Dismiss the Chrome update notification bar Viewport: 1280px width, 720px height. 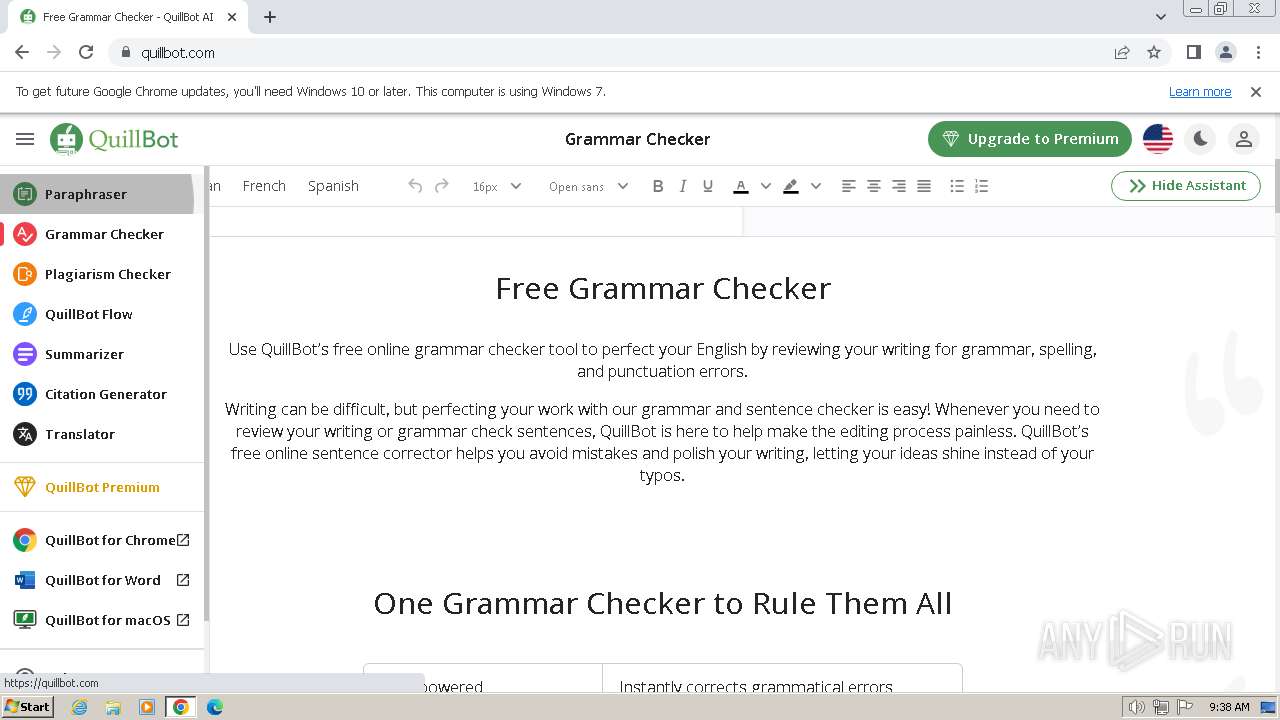pos(1256,92)
